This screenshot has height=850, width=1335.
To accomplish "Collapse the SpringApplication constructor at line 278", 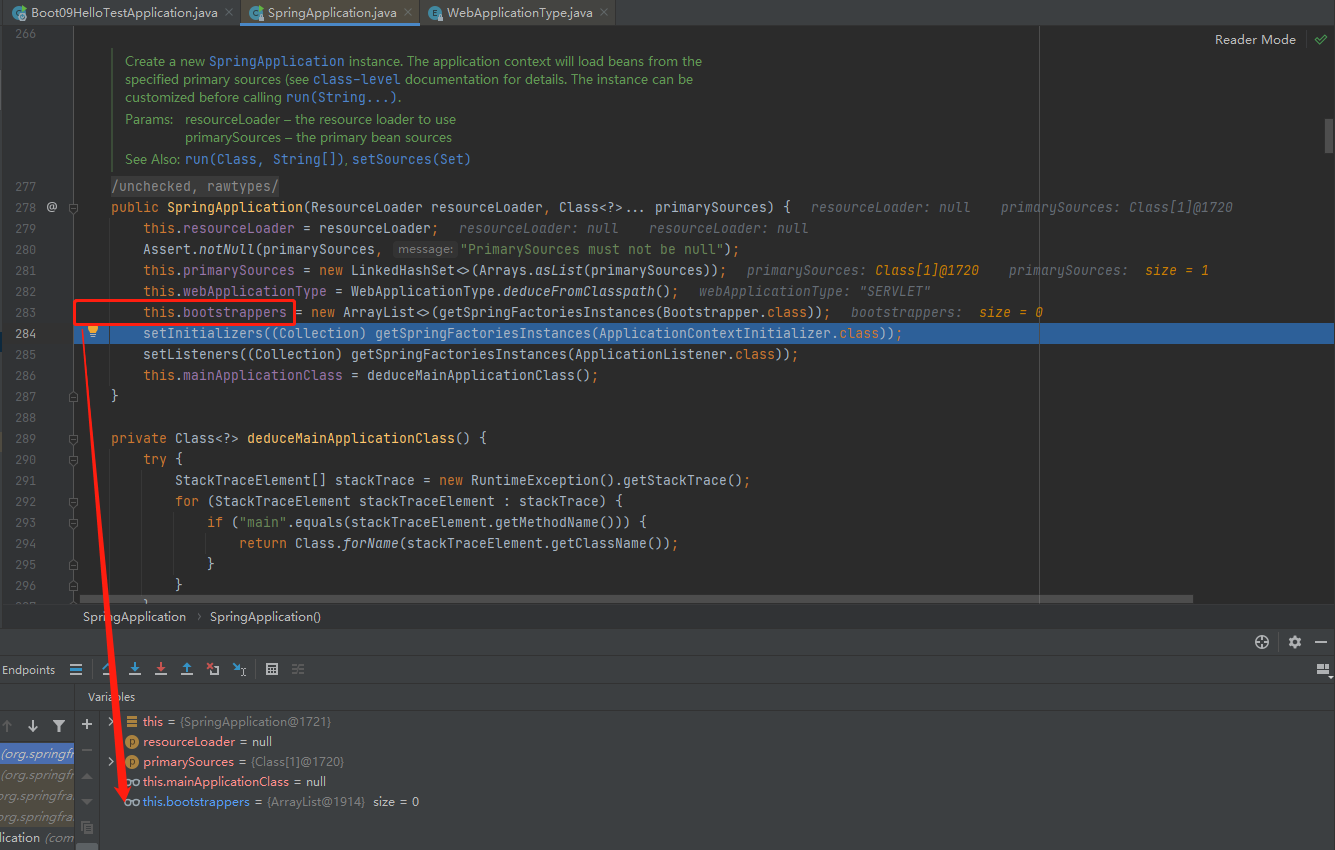I will point(73,207).
